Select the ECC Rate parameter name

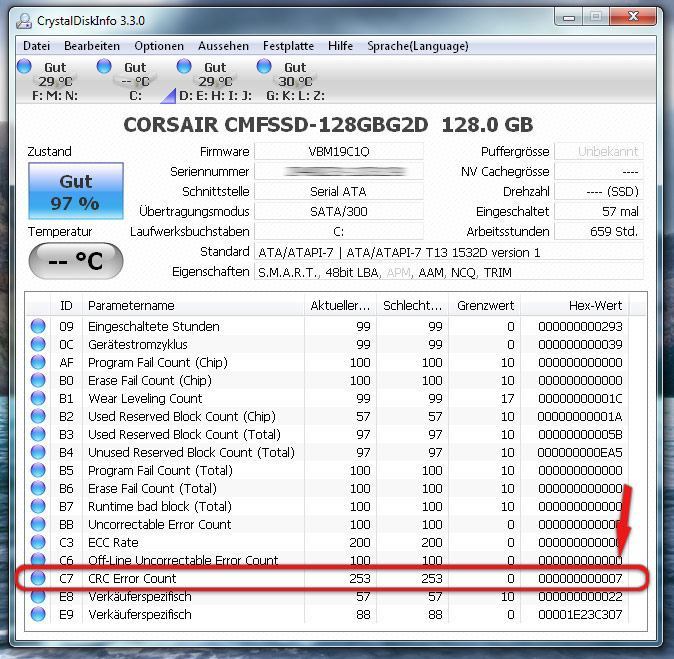click(x=113, y=543)
